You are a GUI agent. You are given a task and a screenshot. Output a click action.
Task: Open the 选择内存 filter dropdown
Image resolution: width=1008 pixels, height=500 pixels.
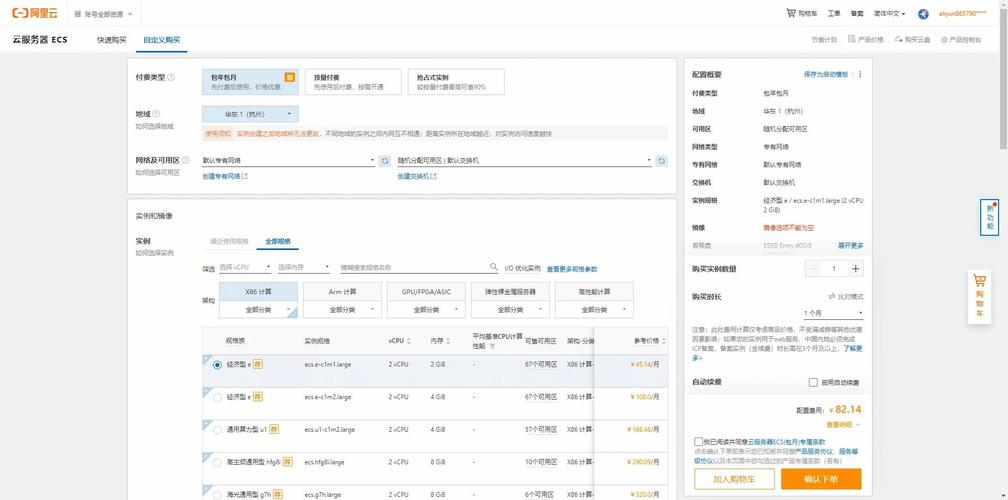click(303, 267)
